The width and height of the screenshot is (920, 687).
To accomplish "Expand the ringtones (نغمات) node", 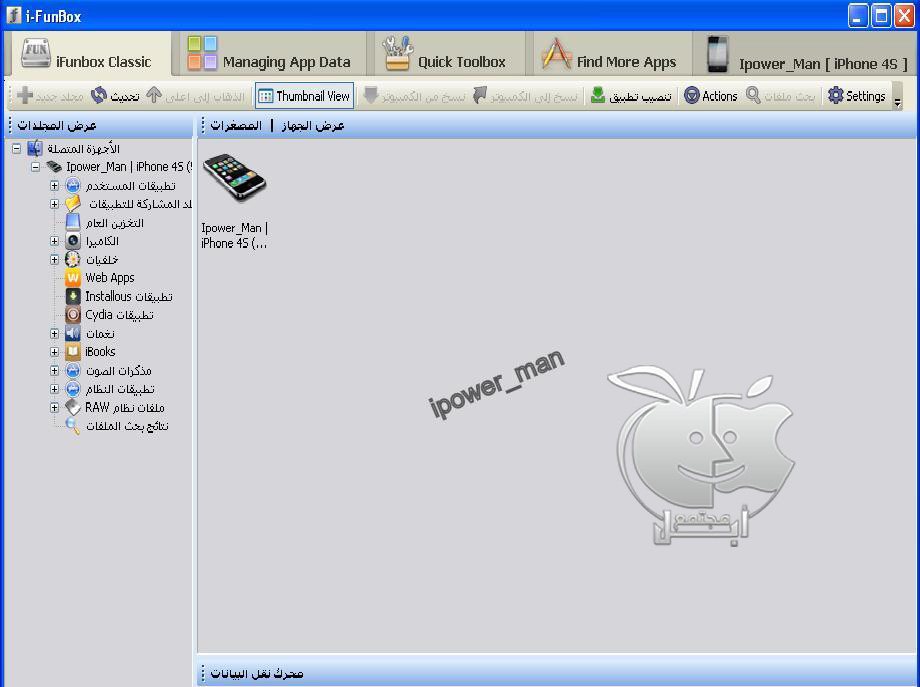I will click(54, 334).
